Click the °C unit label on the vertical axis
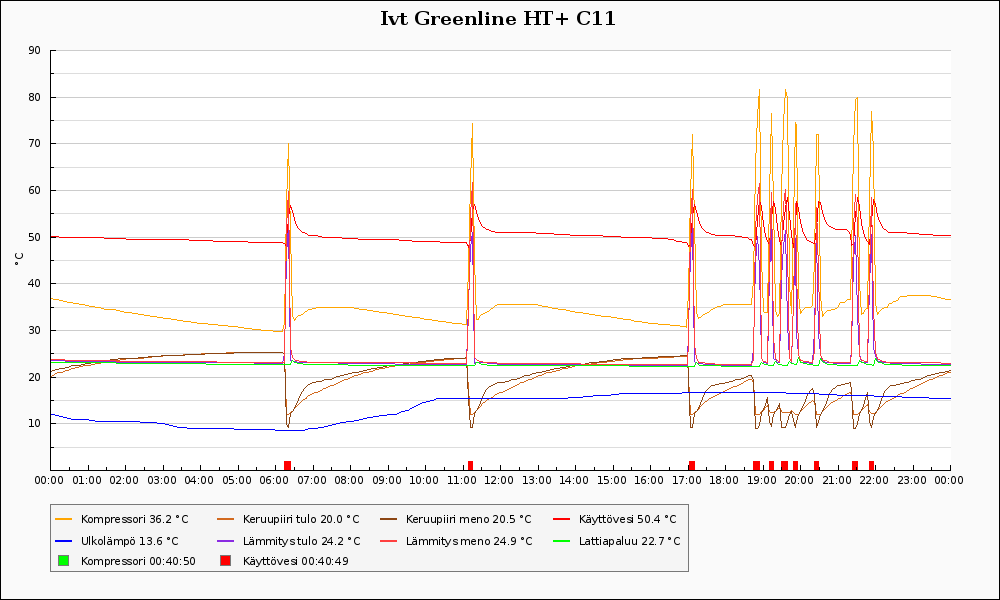 coord(19,259)
